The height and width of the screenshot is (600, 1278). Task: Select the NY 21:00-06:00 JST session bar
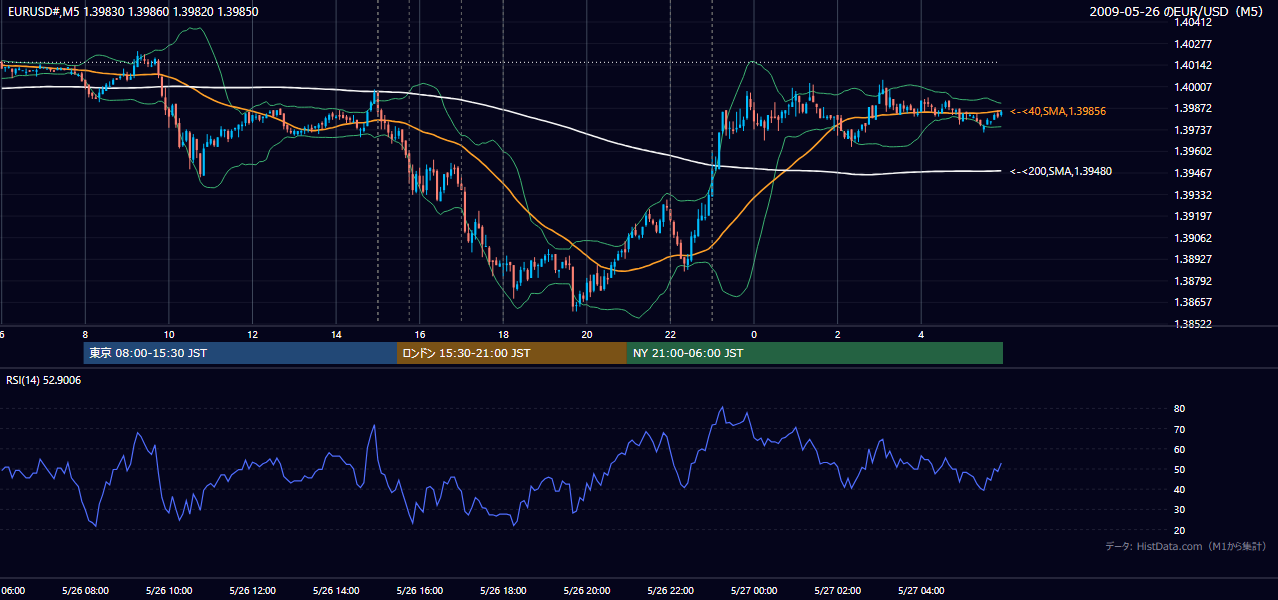point(815,353)
